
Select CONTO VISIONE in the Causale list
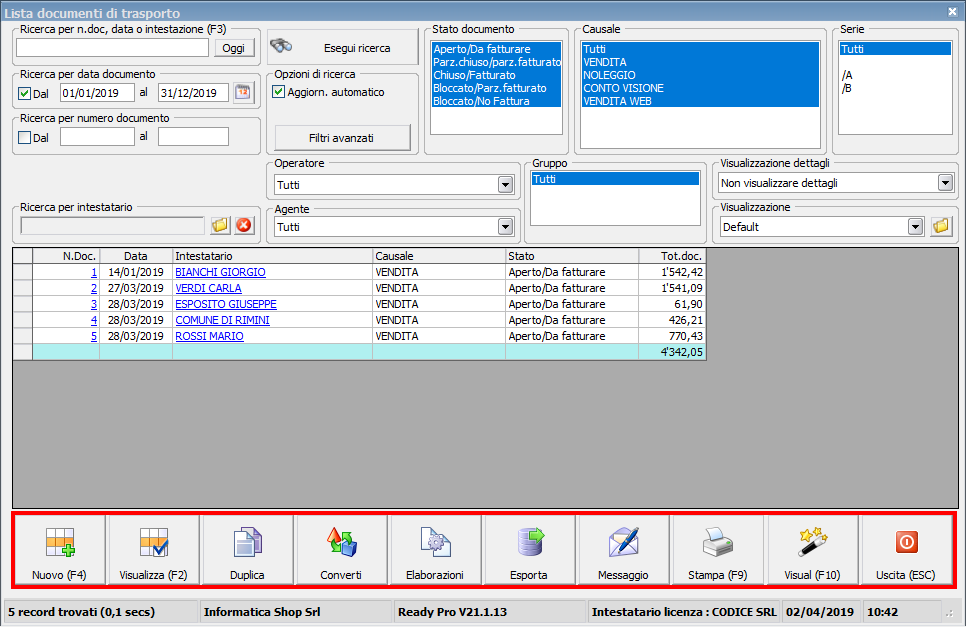pyautogui.click(x=700, y=88)
